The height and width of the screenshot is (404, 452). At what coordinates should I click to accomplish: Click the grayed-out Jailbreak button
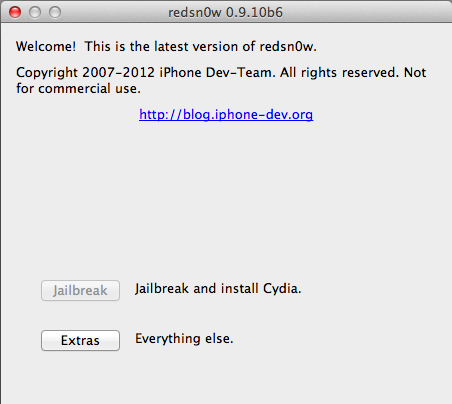click(x=80, y=290)
